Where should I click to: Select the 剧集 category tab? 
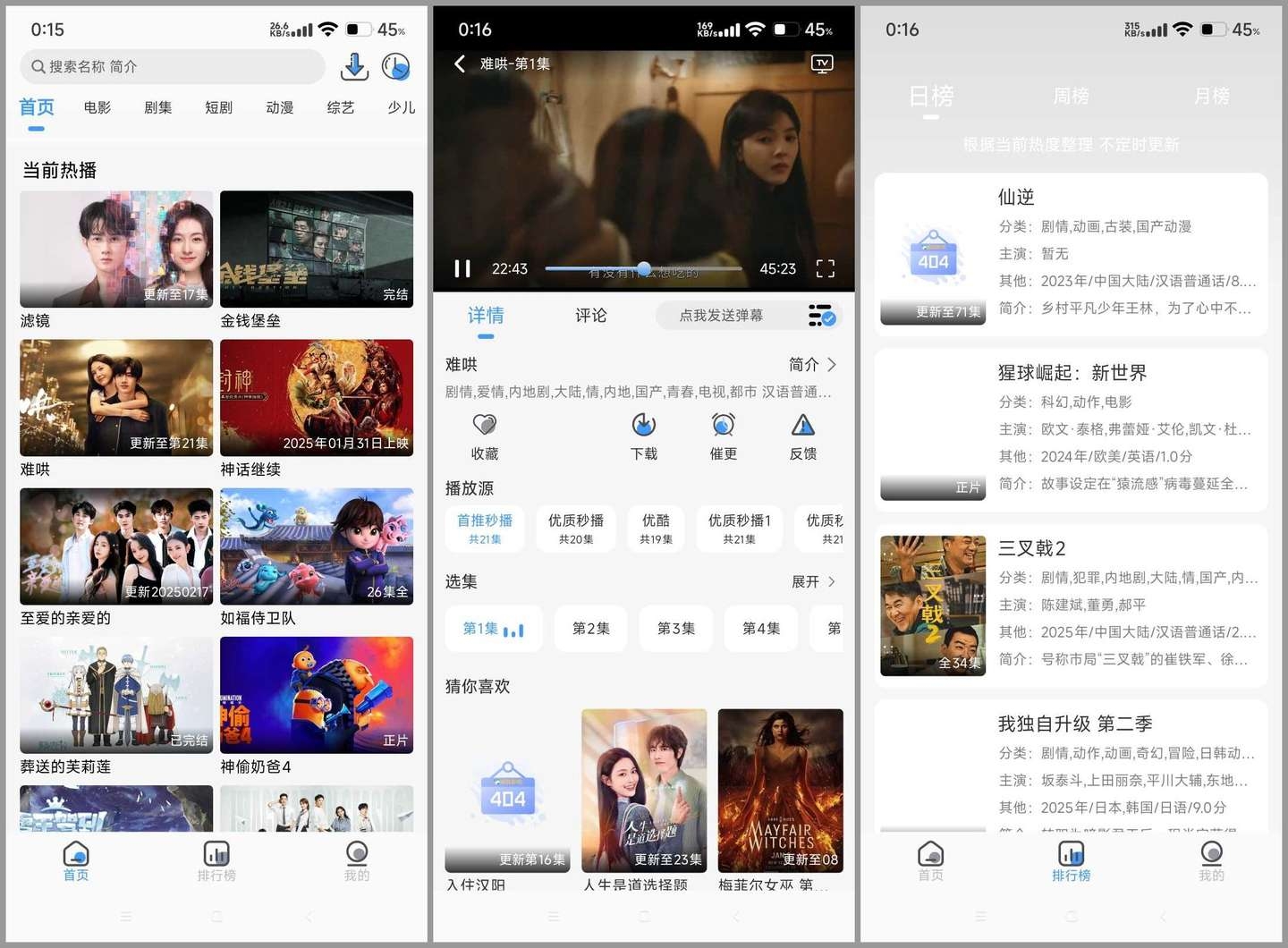158,107
